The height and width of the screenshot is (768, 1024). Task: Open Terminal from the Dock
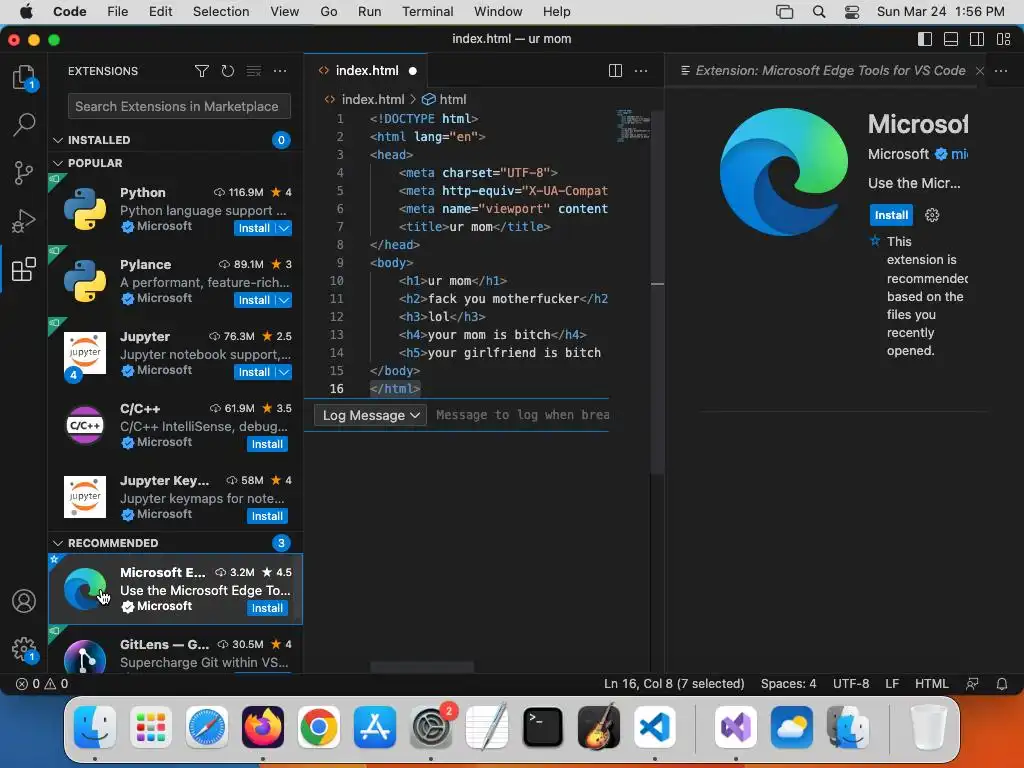[543, 727]
